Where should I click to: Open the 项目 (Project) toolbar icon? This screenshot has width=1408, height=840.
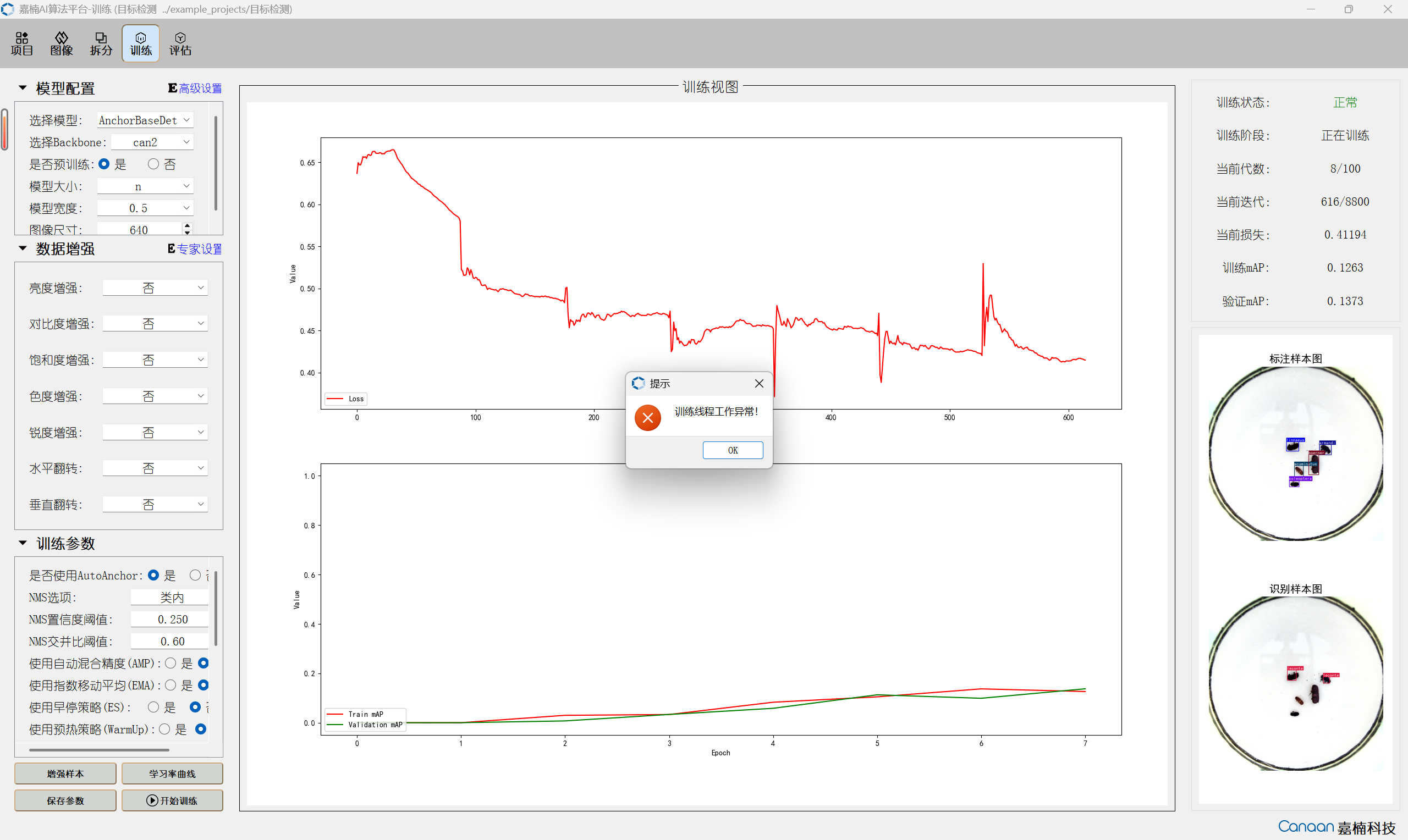click(x=21, y=43)
